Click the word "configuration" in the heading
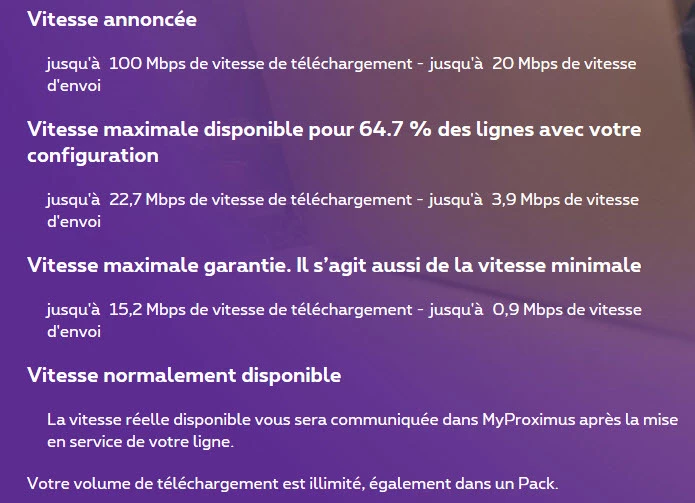Screen dimensions: 695x503 (x=93, y=156)
